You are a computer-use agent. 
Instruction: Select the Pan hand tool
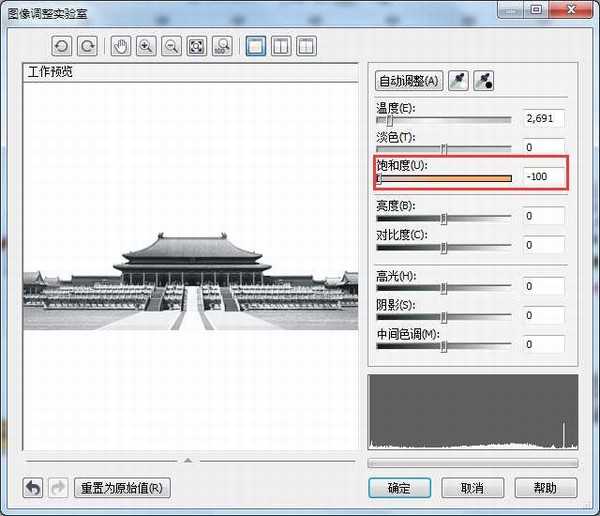121,46
